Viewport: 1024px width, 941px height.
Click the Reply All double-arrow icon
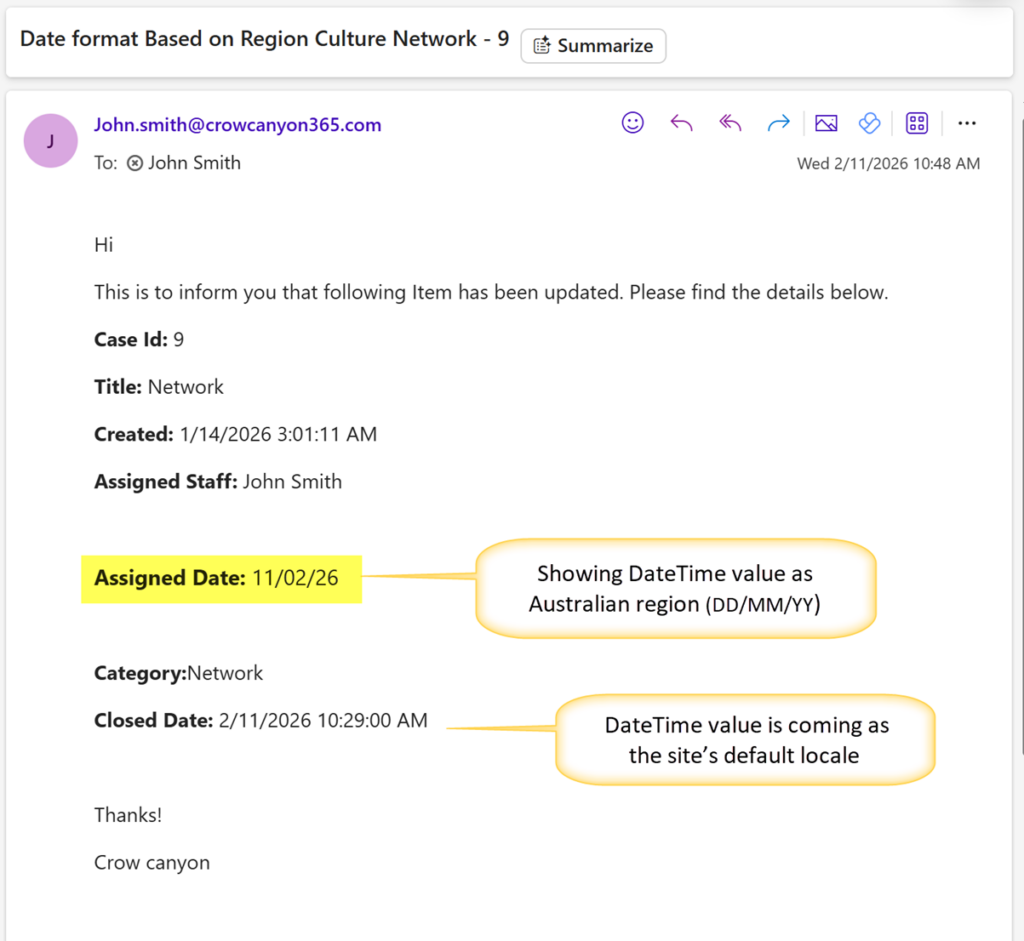tap(730, 123)
